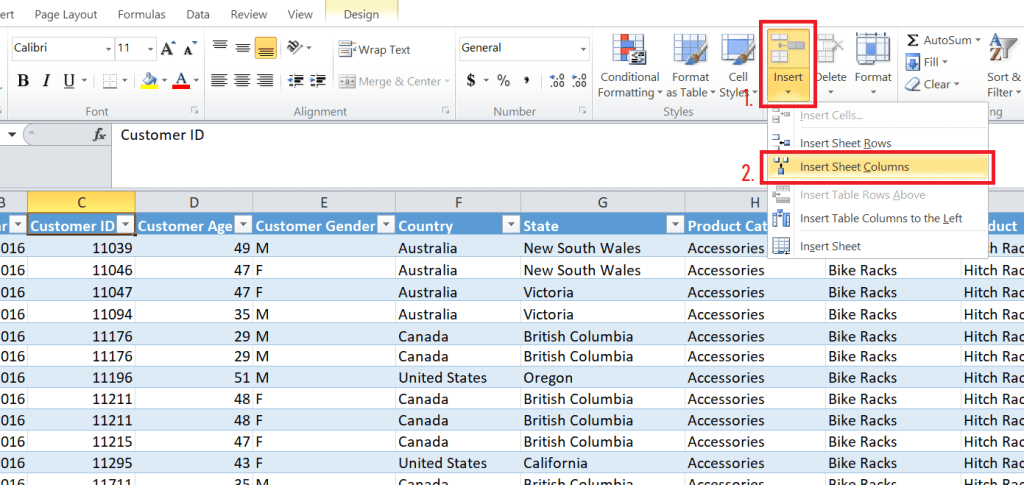Click the Increase Font Size icon

coord(167,48)
